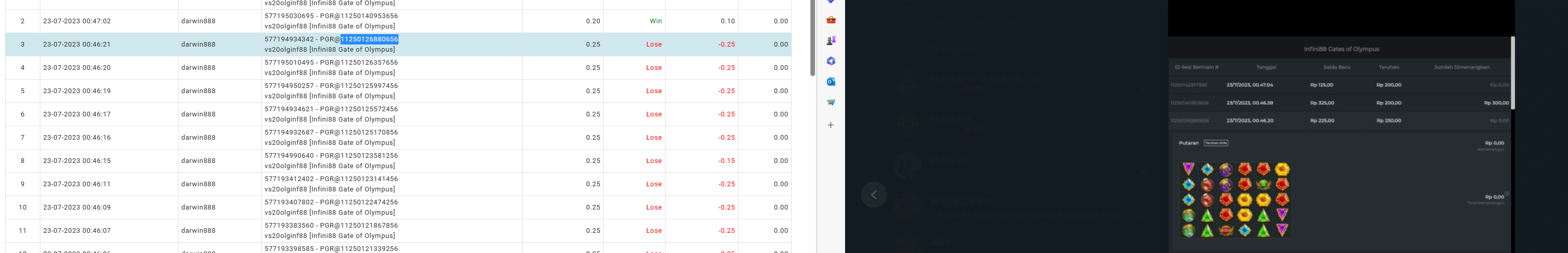Click the plus icon to customize sidebar
Viewport: 1568px width, 253px height.
831,125
